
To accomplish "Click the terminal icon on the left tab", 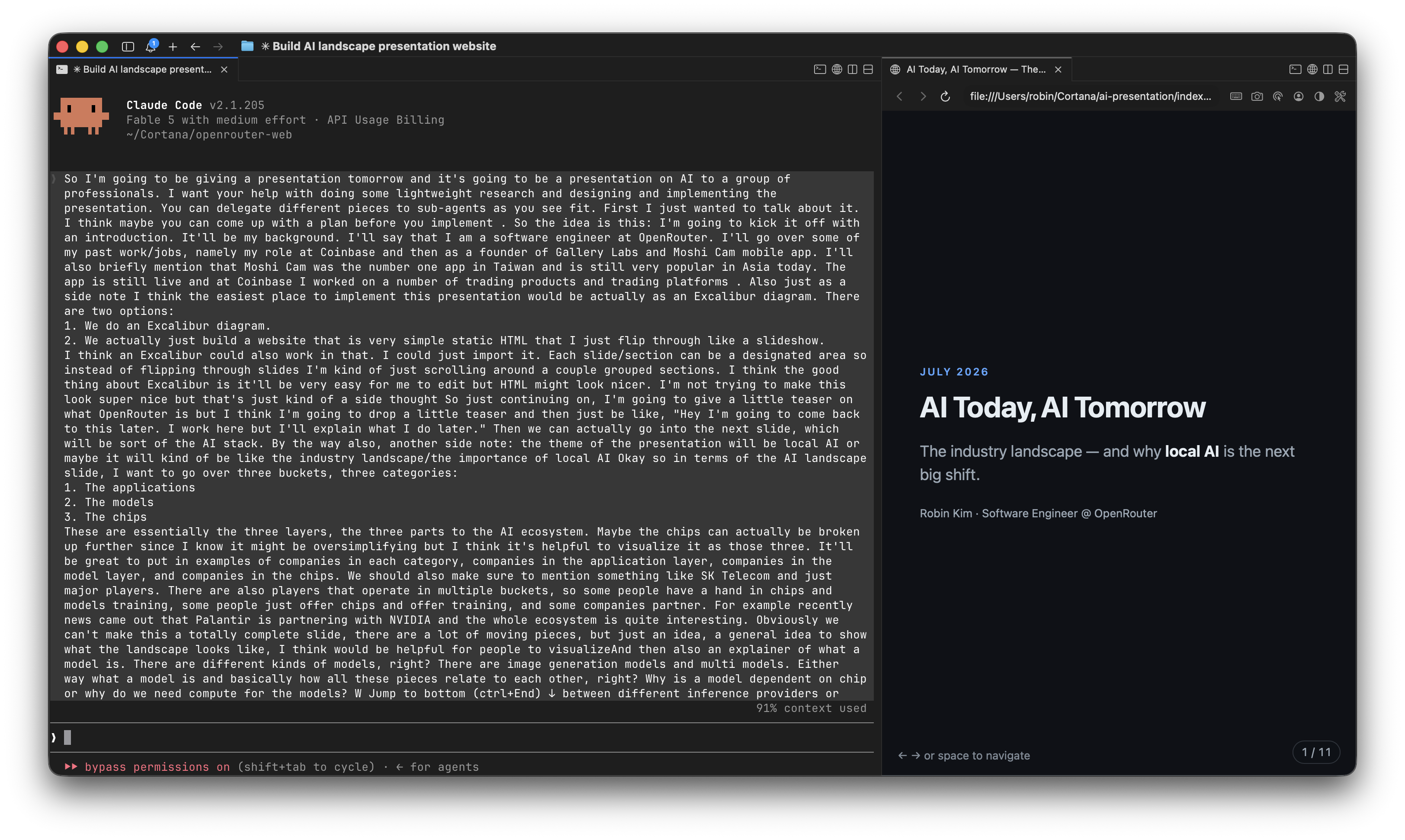I will tap(62, 69).
